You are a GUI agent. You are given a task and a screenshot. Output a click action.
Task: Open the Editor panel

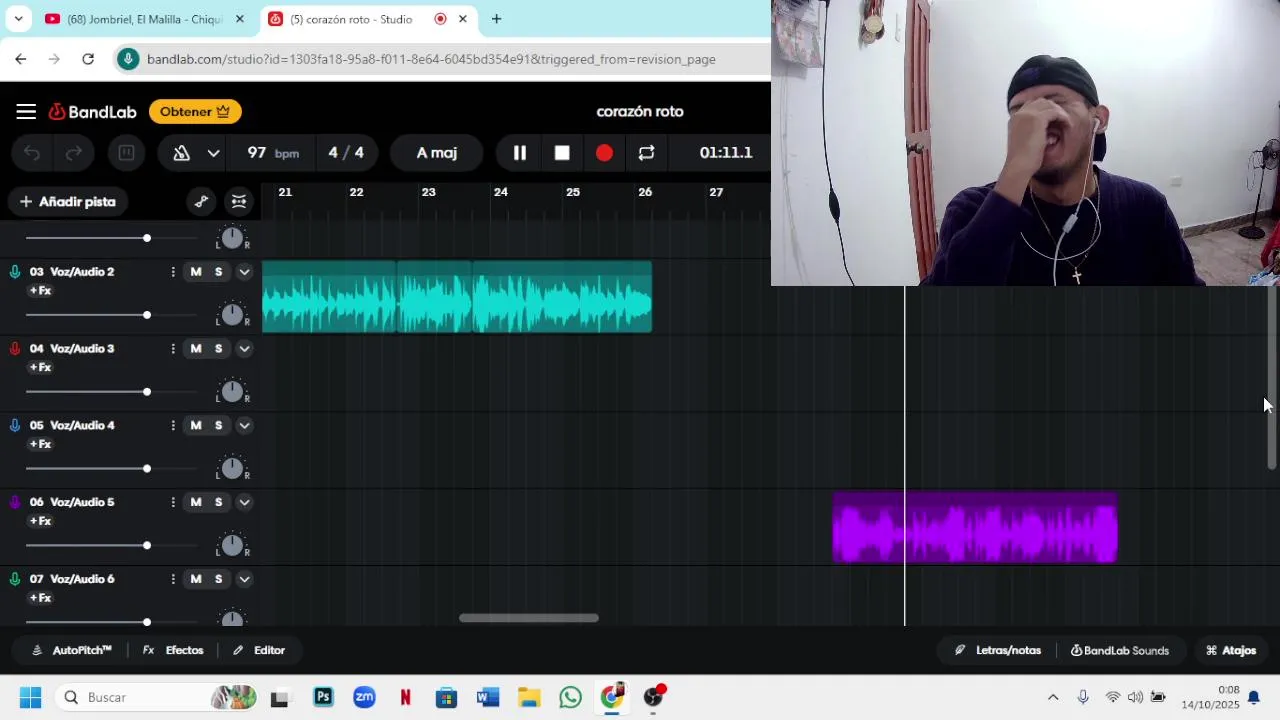(259, 650)
